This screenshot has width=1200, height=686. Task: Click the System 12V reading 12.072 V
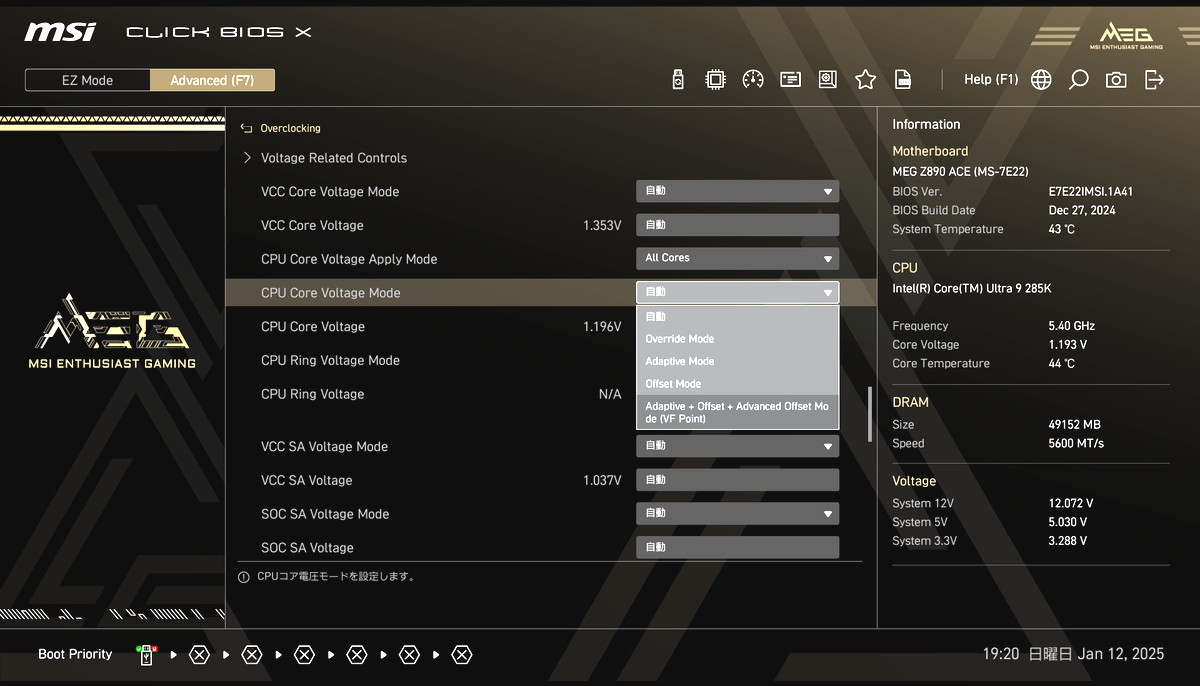coord(1070,504)
